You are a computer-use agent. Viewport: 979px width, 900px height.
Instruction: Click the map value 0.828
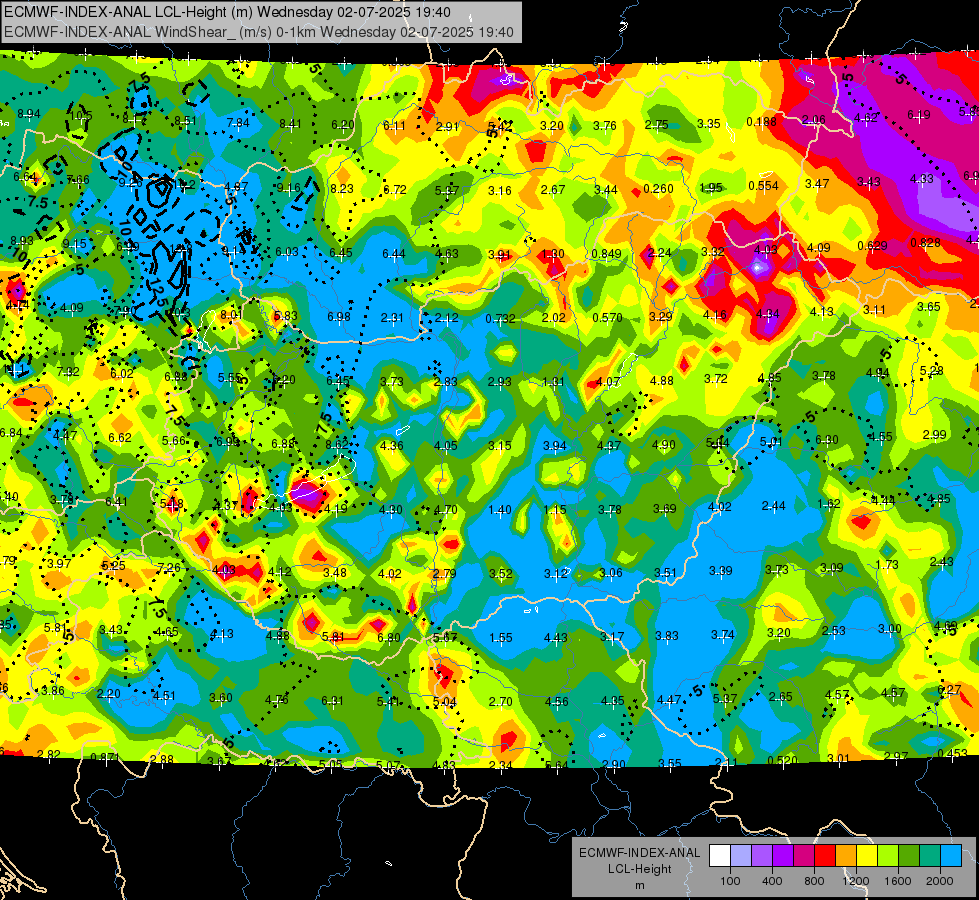click(x=925, y=243)
